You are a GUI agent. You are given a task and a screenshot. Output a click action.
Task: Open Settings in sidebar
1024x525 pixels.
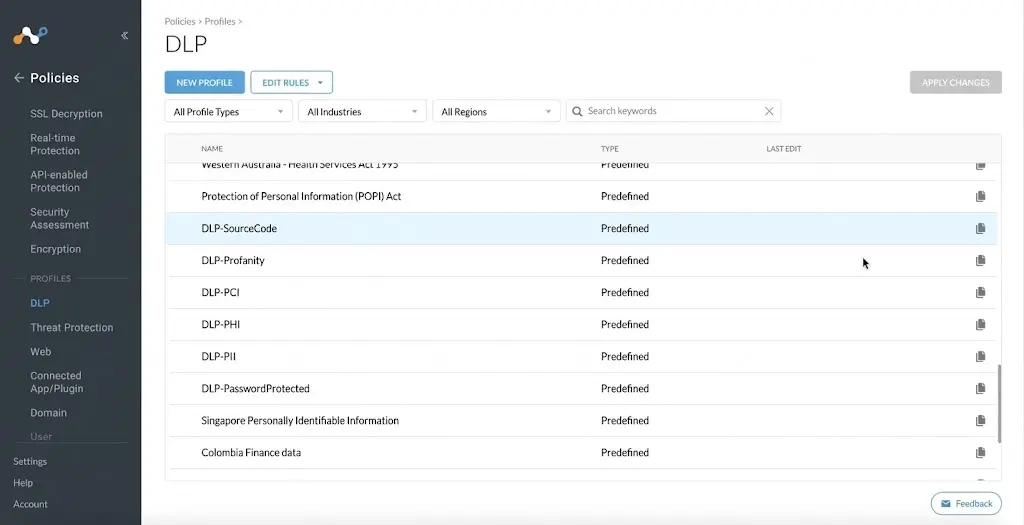point(30,462)
